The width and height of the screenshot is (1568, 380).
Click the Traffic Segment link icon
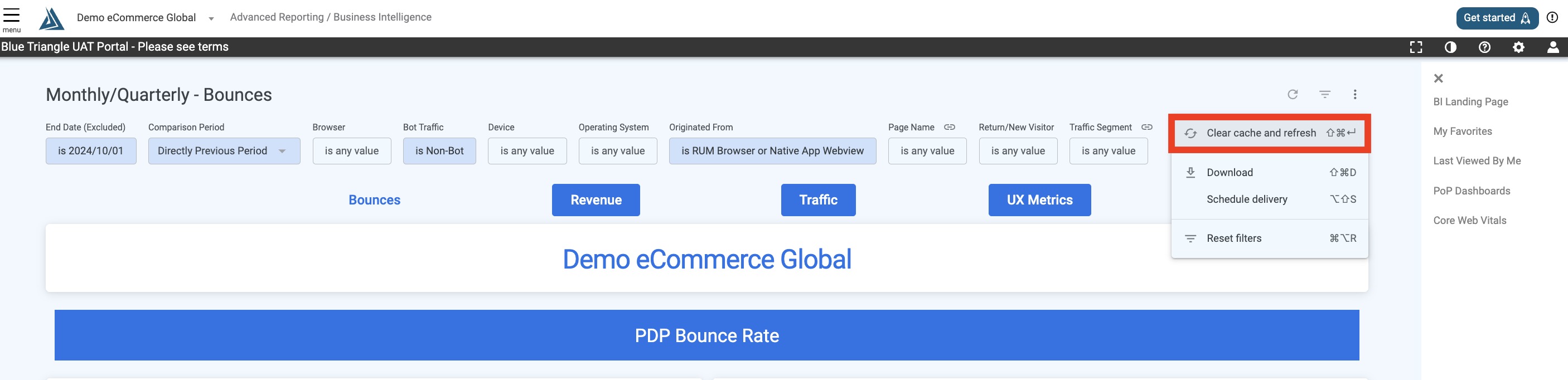point(1147,127)
